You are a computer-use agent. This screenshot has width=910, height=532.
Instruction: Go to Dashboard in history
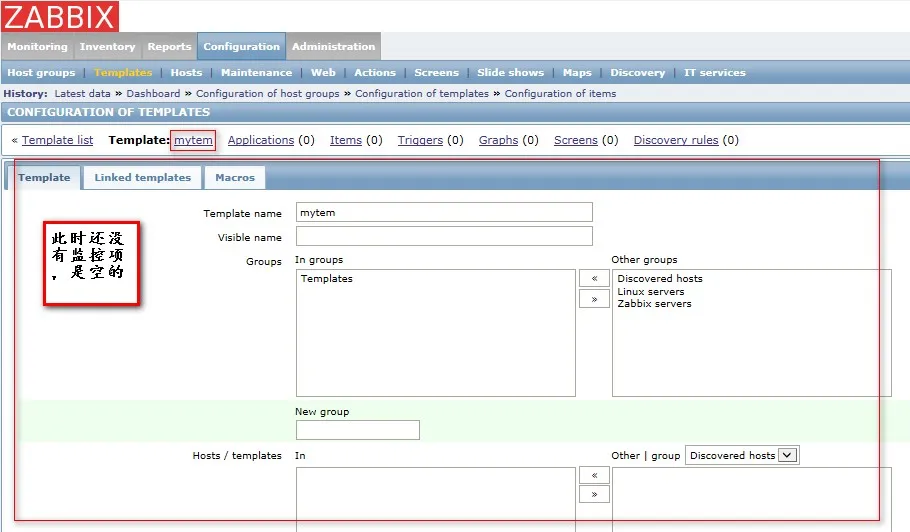[153, 93]
